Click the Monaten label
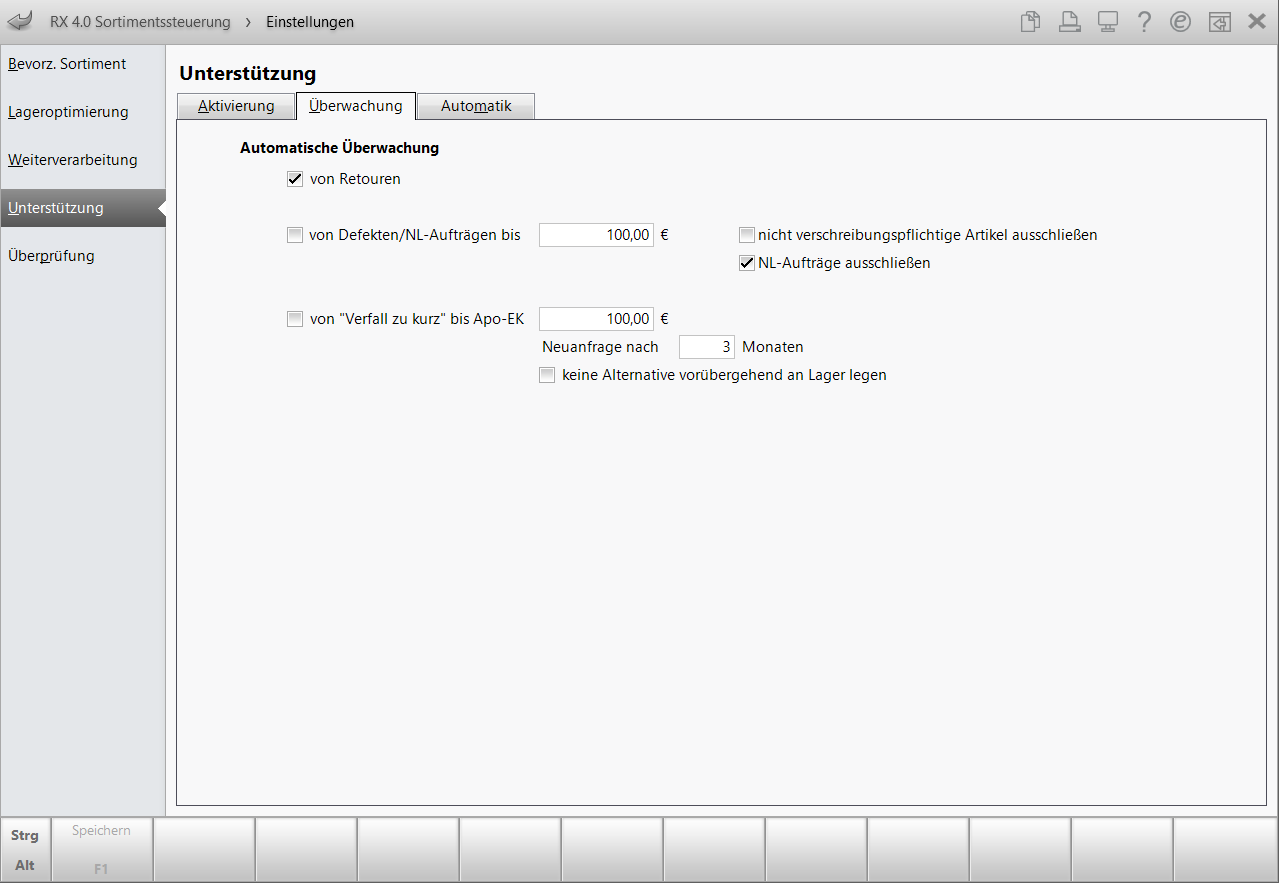The image size is (1279, 883). pyautogui.click(x=773, y=347)
